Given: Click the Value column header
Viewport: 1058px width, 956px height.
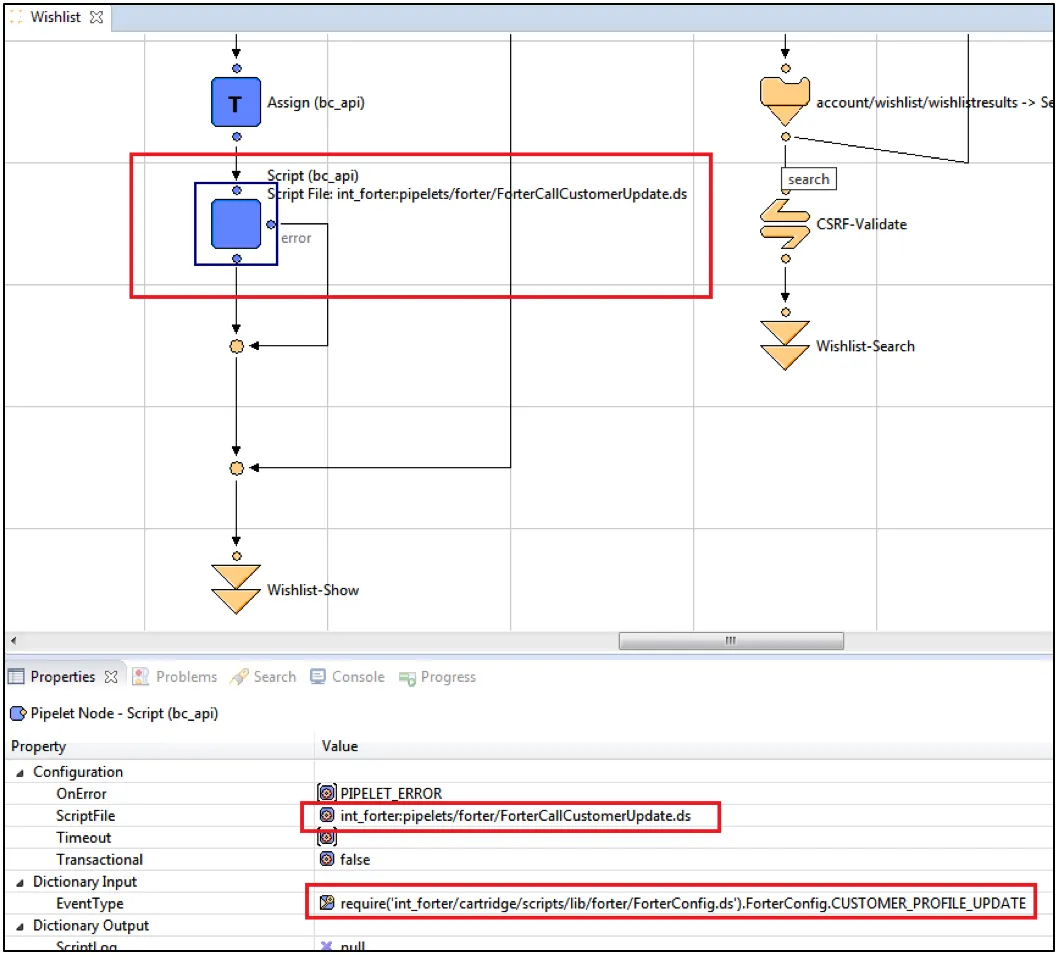Looking at the screenshot, I should click(339, 746).
